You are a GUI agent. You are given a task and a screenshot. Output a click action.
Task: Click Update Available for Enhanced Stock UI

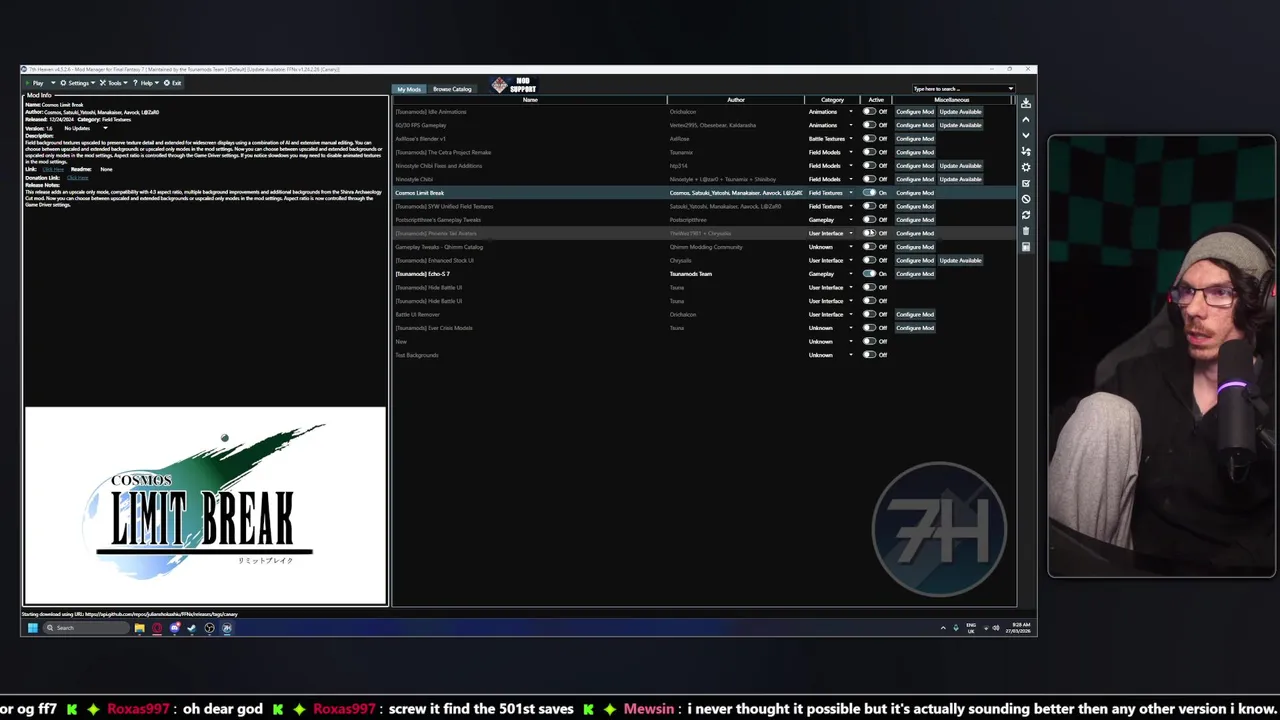point(960,260)
